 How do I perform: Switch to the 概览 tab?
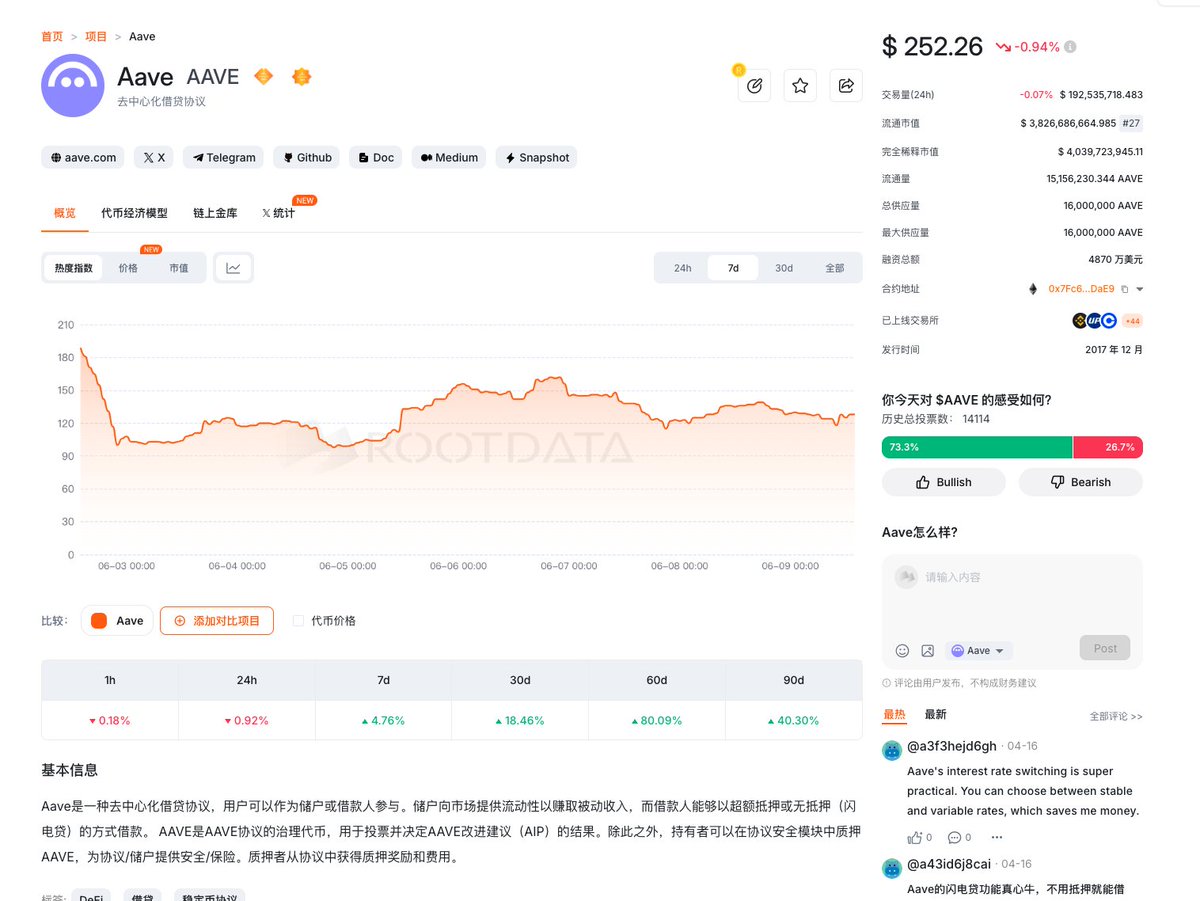point(64,213)
